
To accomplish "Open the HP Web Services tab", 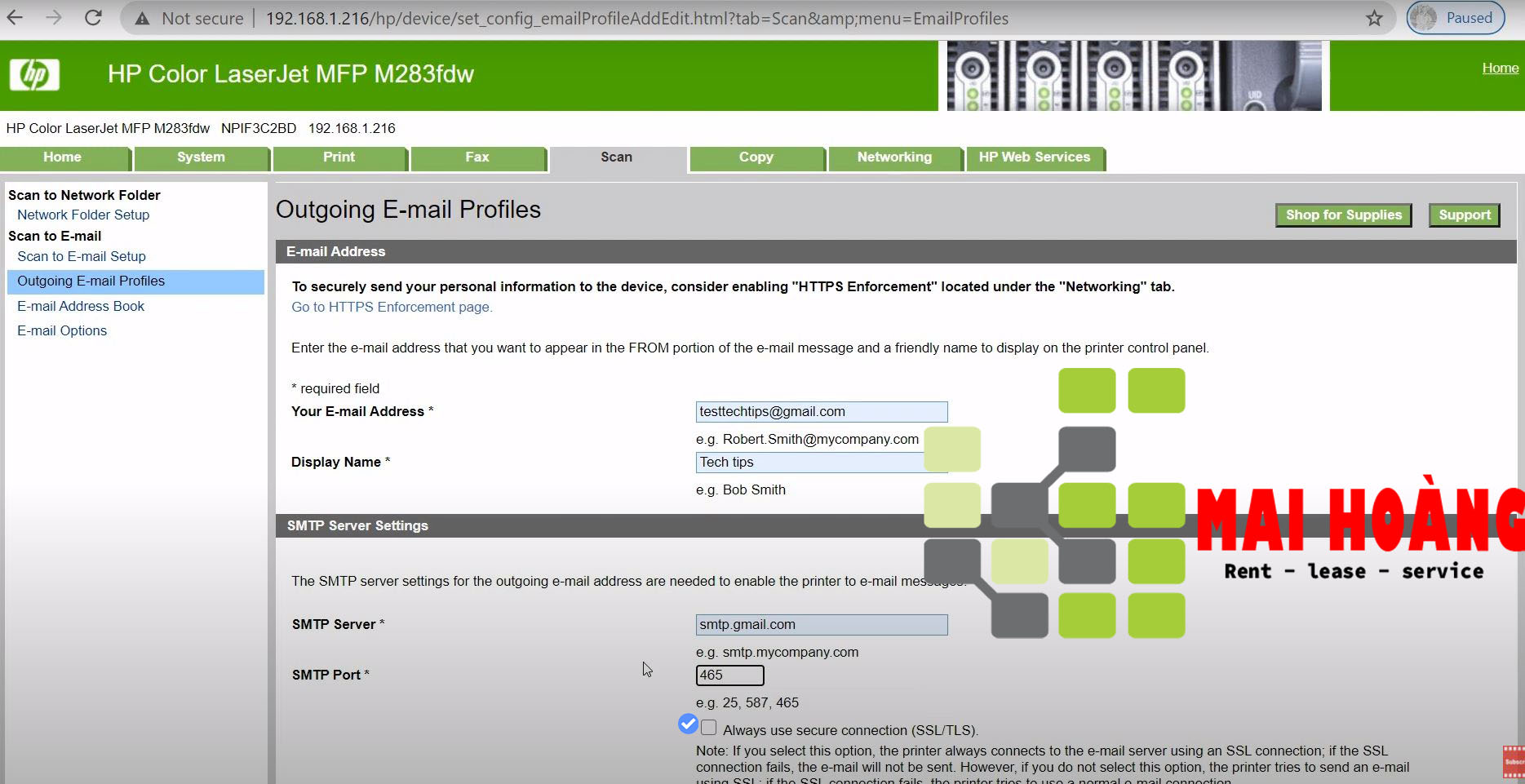I will pos(1034,157).
